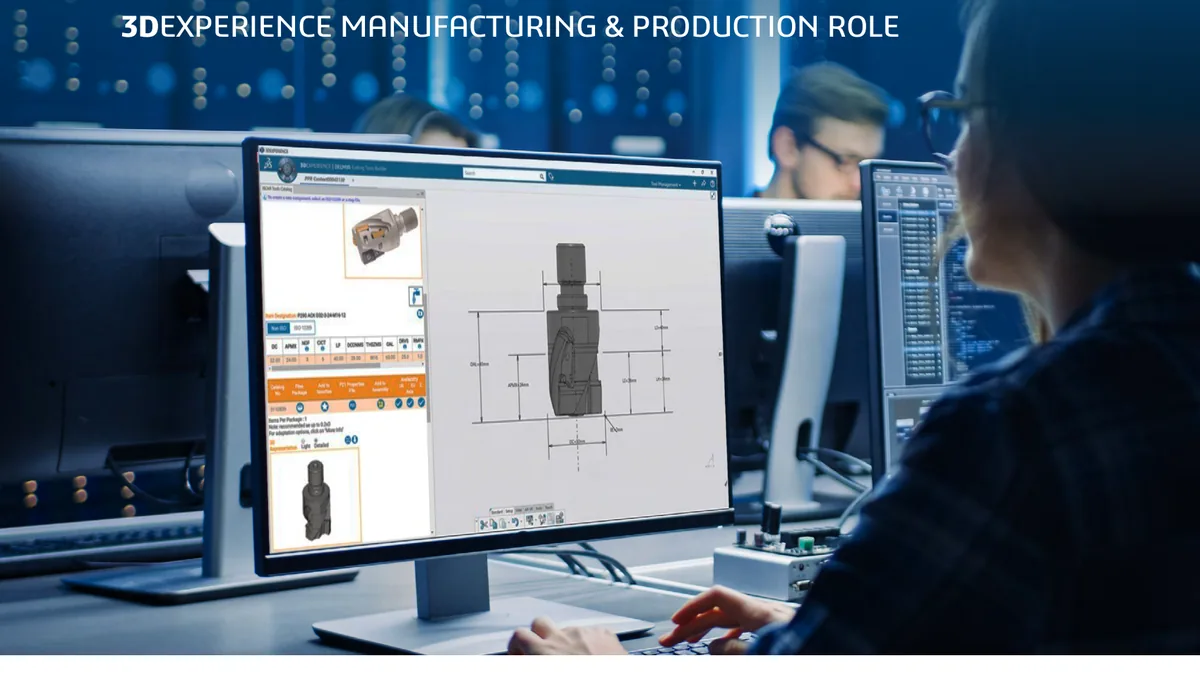Open the 3DEXPERIENCE compass icon
Screen dimensions: 1200x675
(x=287, y=170)
